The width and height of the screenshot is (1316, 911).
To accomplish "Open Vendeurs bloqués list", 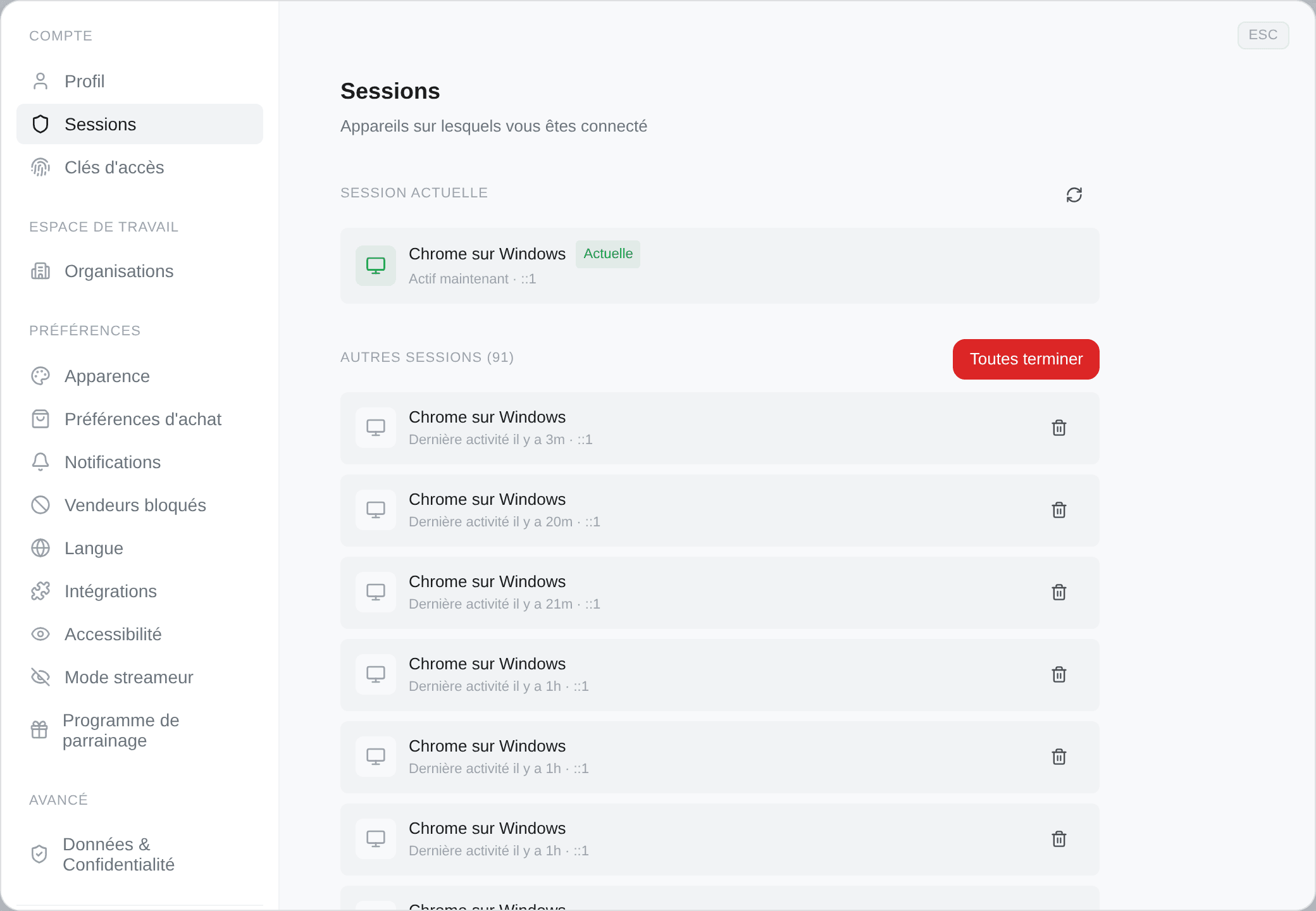I will pyautogui.click(x=139, y=505).
